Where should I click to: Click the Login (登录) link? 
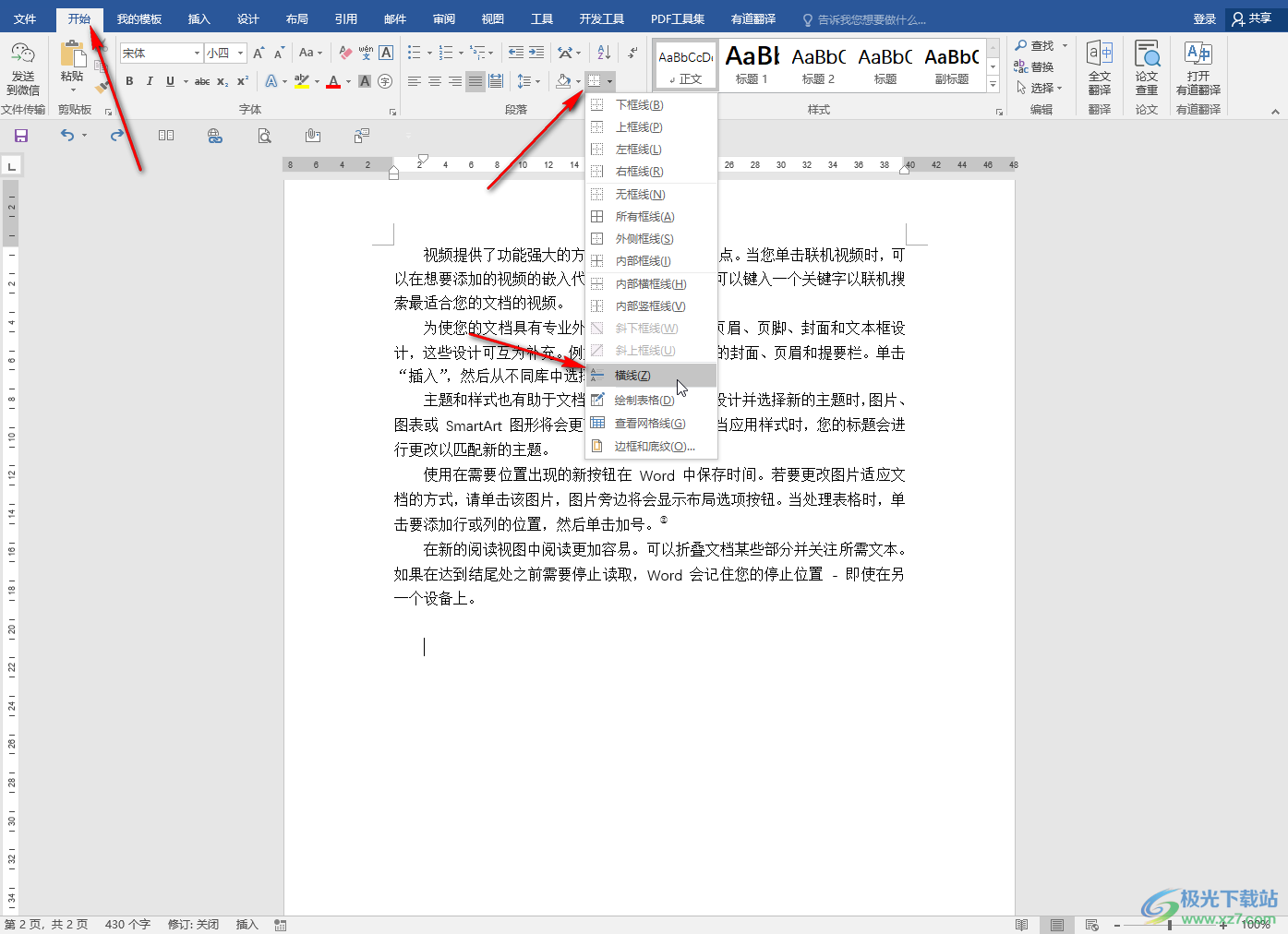[1204, 18]
